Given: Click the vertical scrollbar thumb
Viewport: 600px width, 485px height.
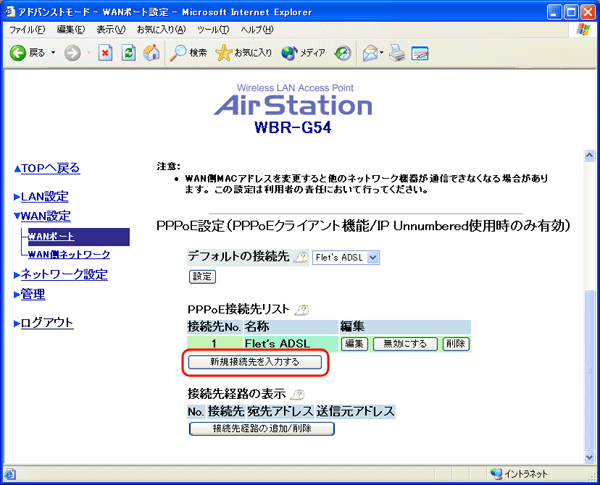Looking at the screenshot, I should tap(590, 370).
